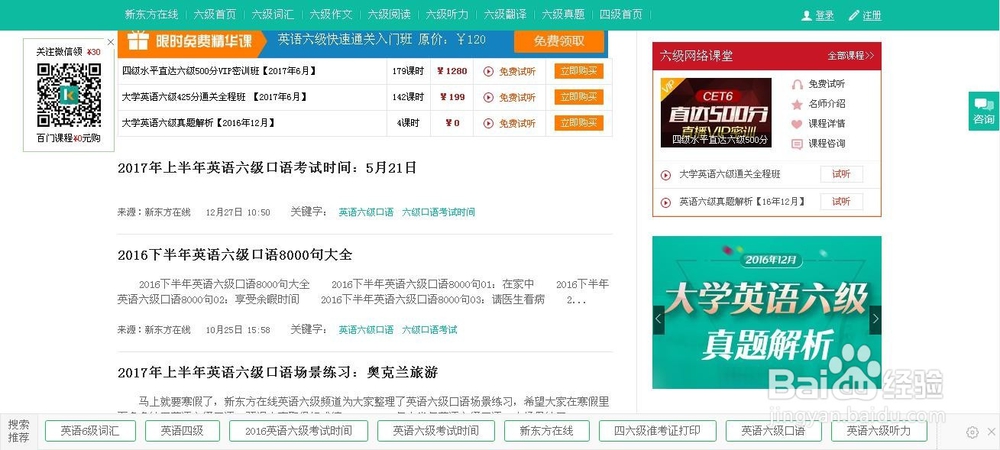This screenshot has height=450, width=1000.
Task: Click the 大学英语六级真题解析 banner image
Action: [x=767, y=312]
